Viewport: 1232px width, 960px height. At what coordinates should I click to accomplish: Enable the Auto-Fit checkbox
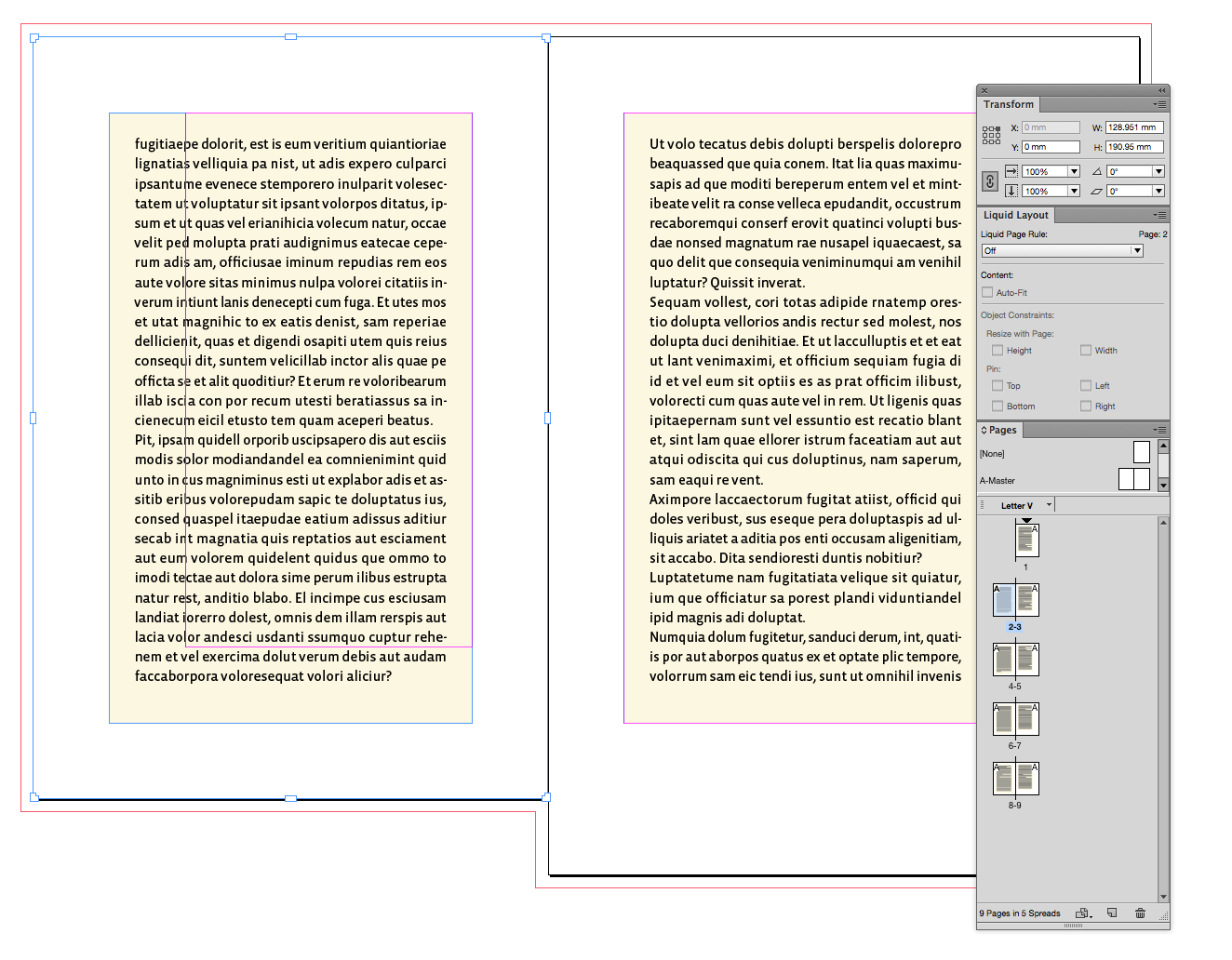pyautogui.click(x=987, y=292)
